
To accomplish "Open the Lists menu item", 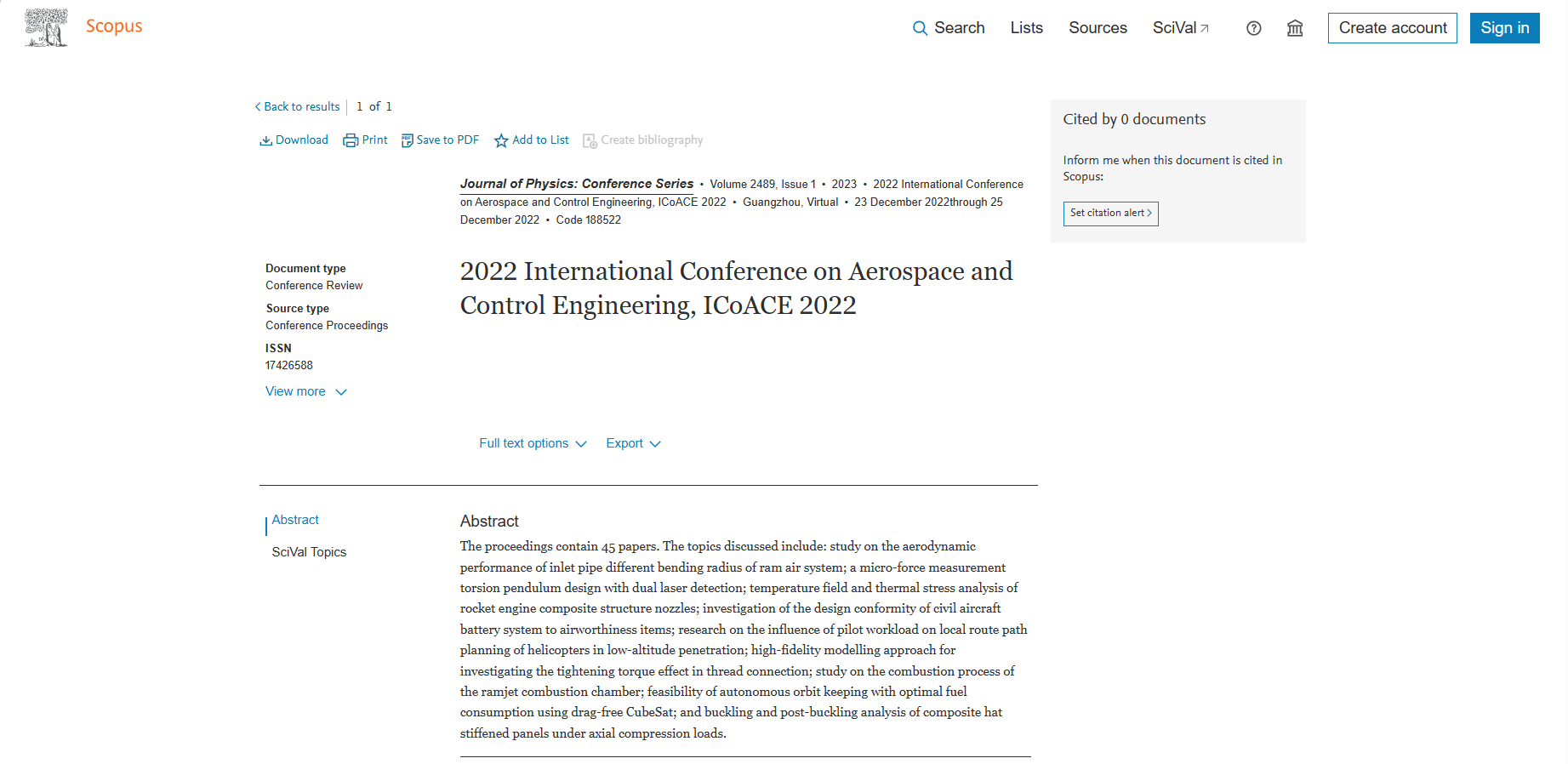I will (x=1026, y=28).
